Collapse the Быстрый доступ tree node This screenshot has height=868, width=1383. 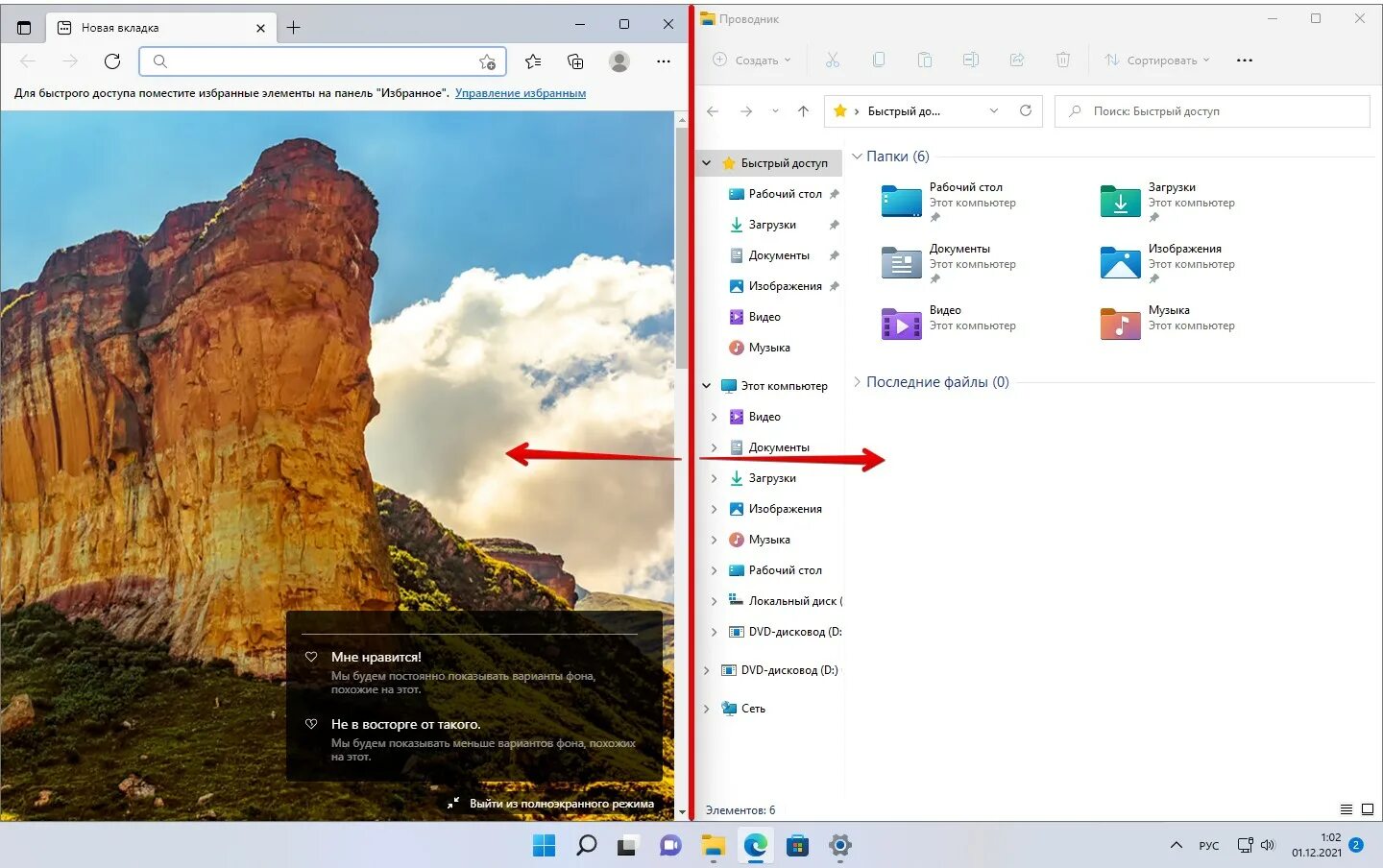(x=707, y=163)
